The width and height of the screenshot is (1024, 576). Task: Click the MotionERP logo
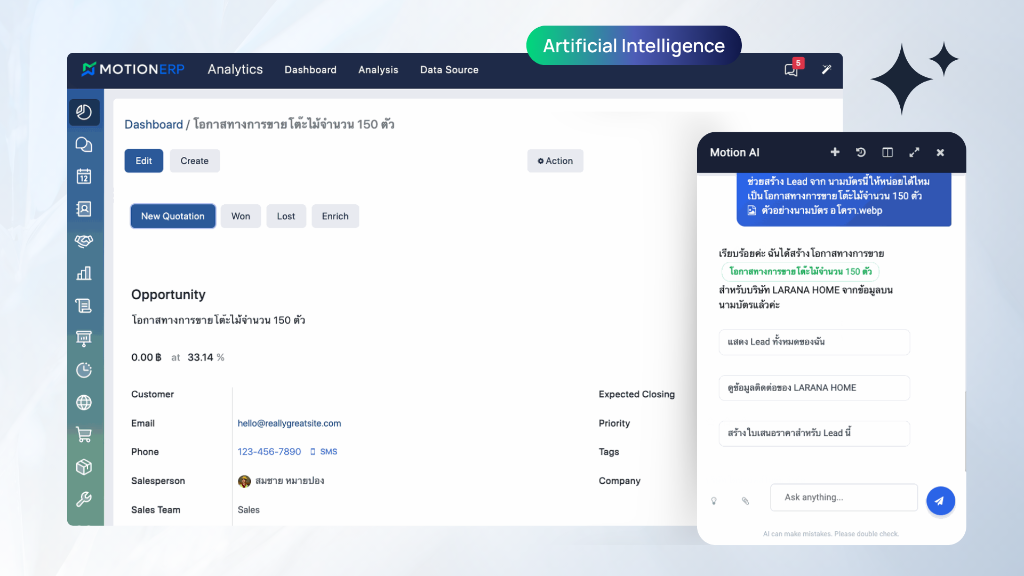coord(133,69)
